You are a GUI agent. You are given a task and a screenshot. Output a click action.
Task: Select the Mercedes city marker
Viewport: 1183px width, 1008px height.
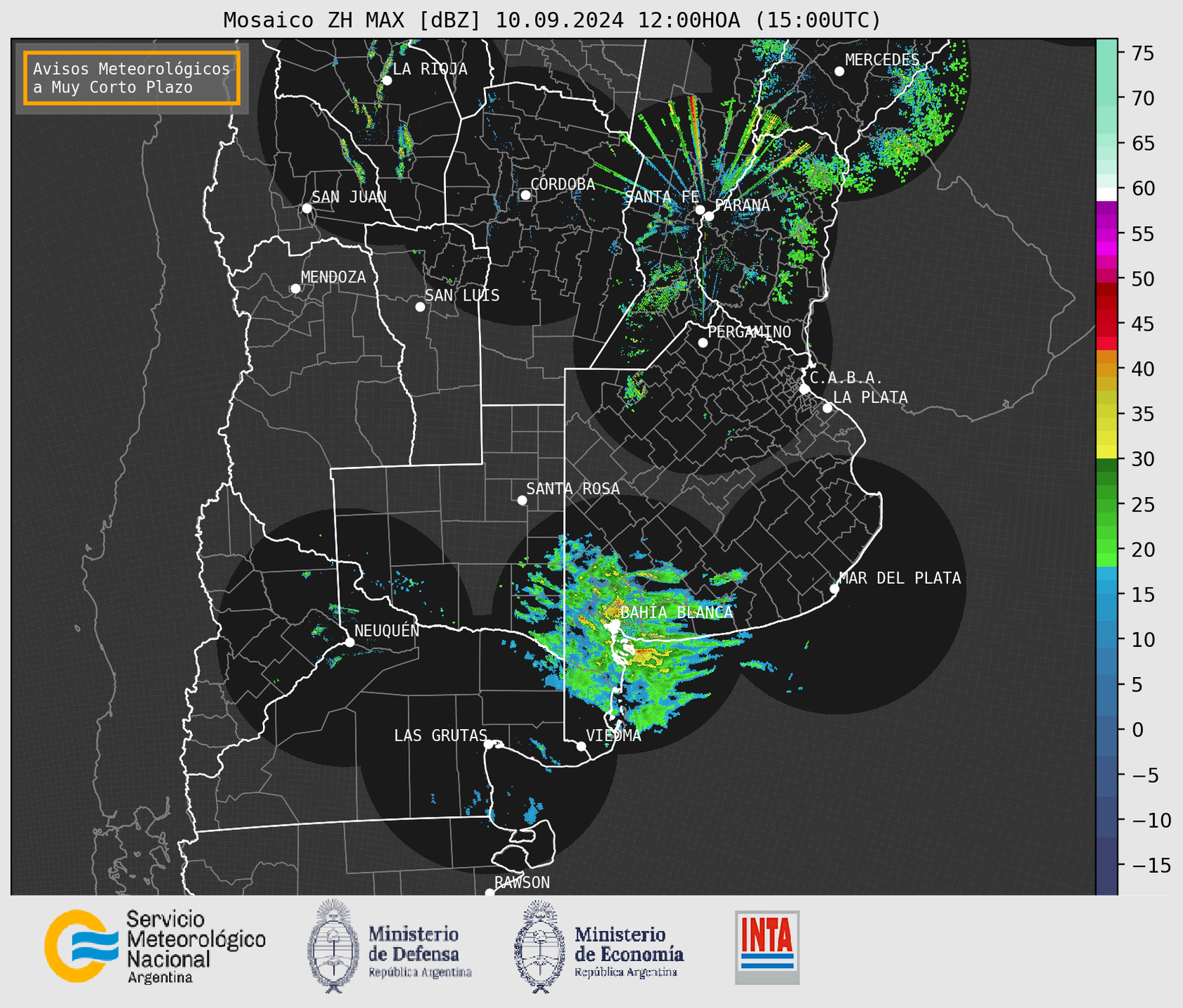[x=839, y=71]
